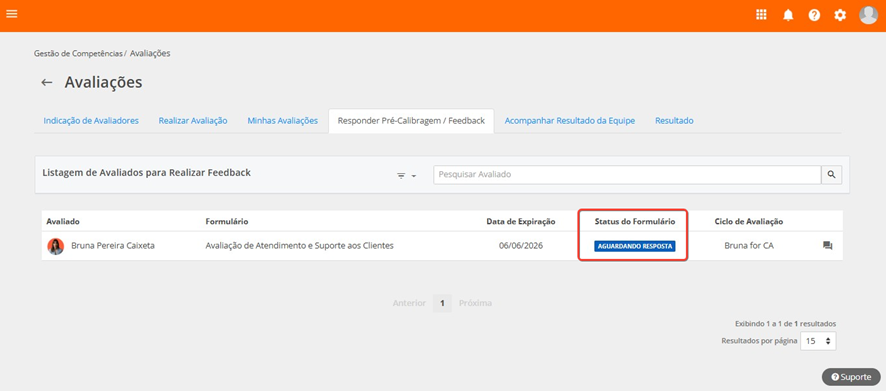
Task: Select Responder Pré-Calibragem / Feedback tab
Action: click(411, 121)
